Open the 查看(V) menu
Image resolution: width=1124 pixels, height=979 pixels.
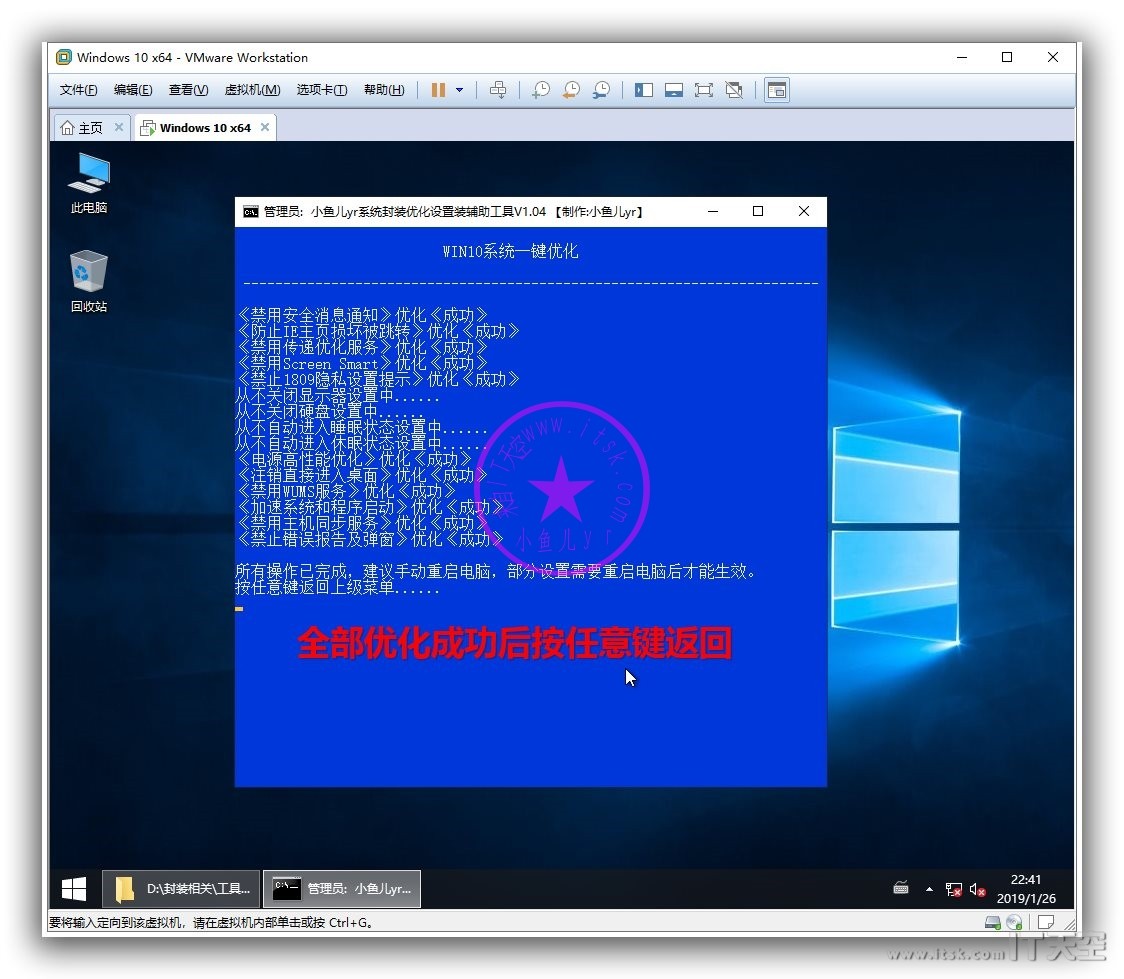pyautogui.click(x=188, y=90)
